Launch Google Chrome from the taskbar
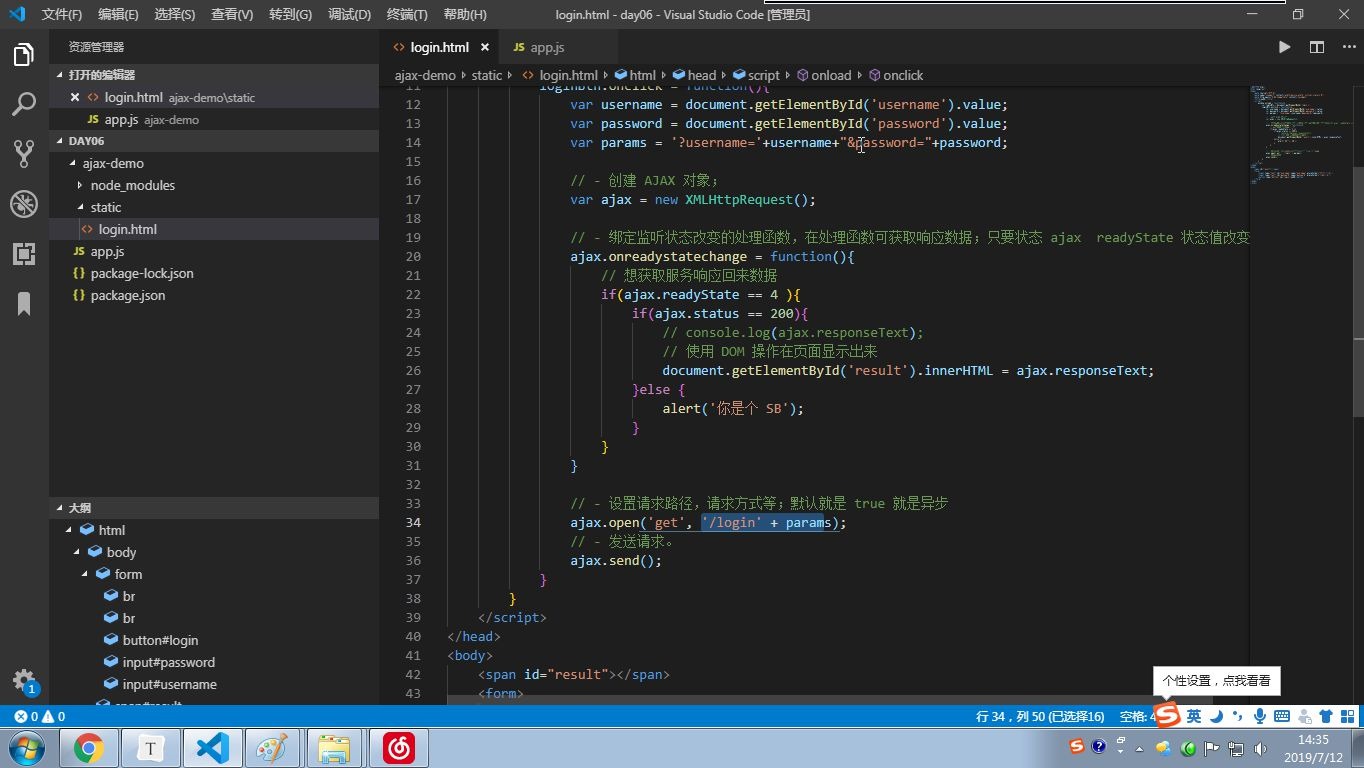 (89, 747)
